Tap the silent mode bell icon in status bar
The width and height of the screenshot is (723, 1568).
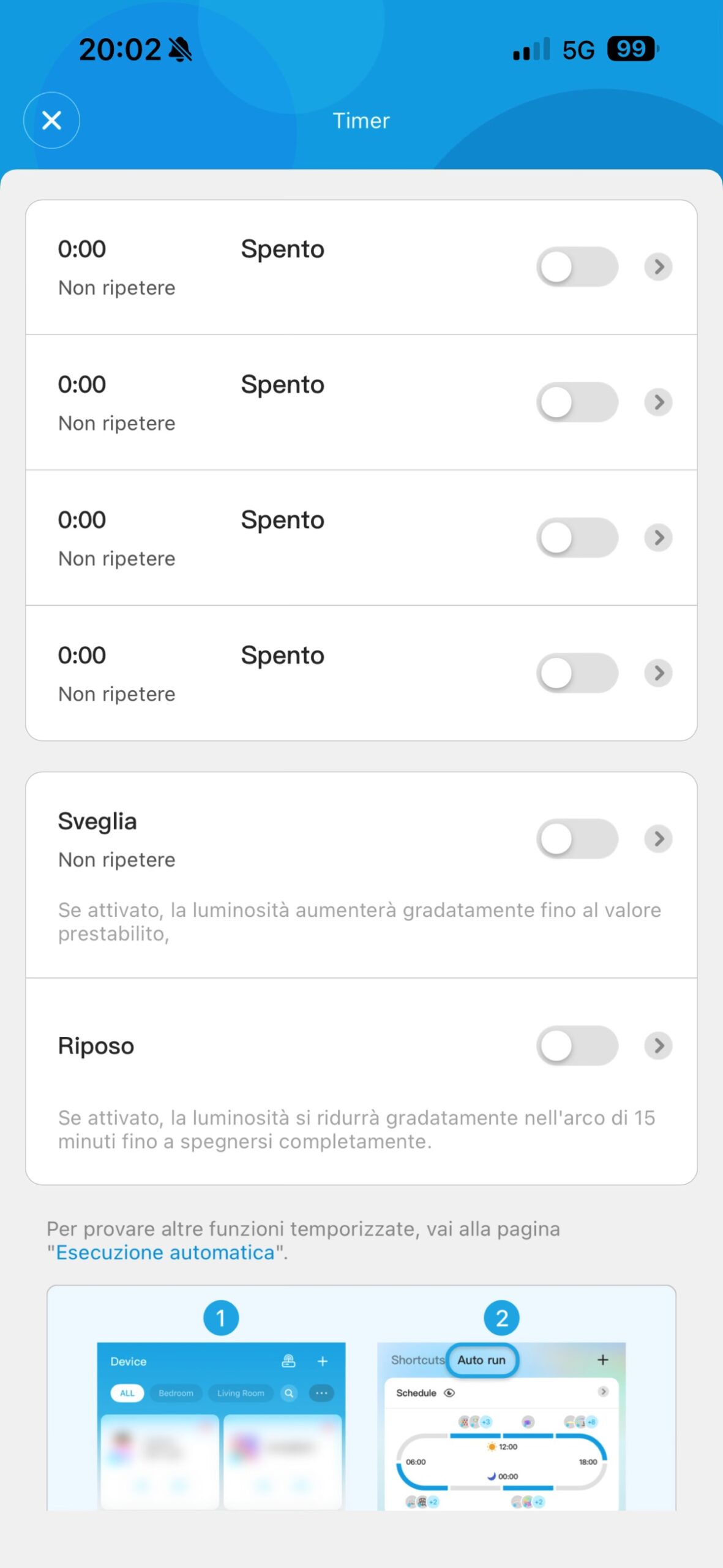(180, 50)
